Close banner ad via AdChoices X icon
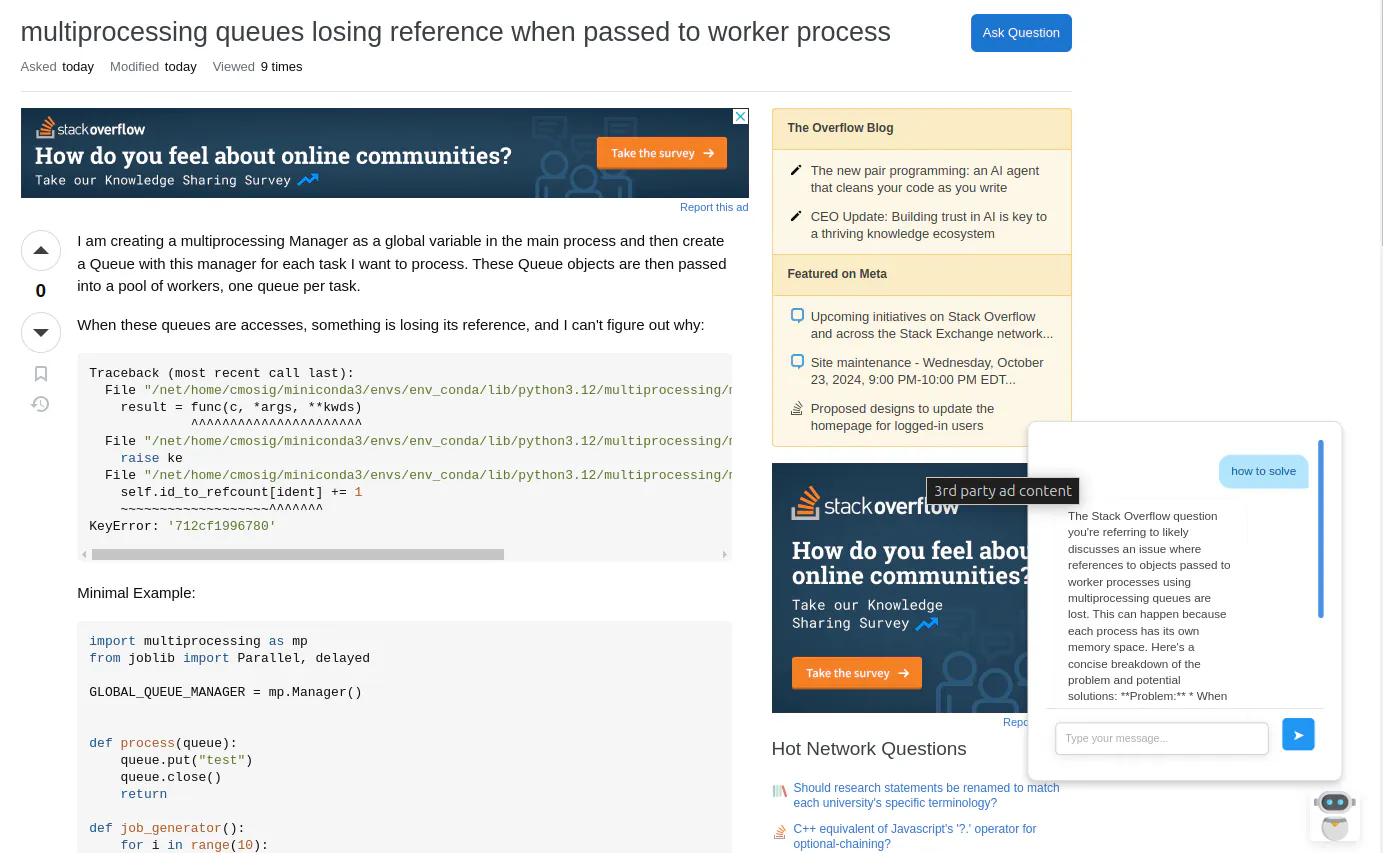The height and width of the screenshot is (853, 1383). point(741,116)
